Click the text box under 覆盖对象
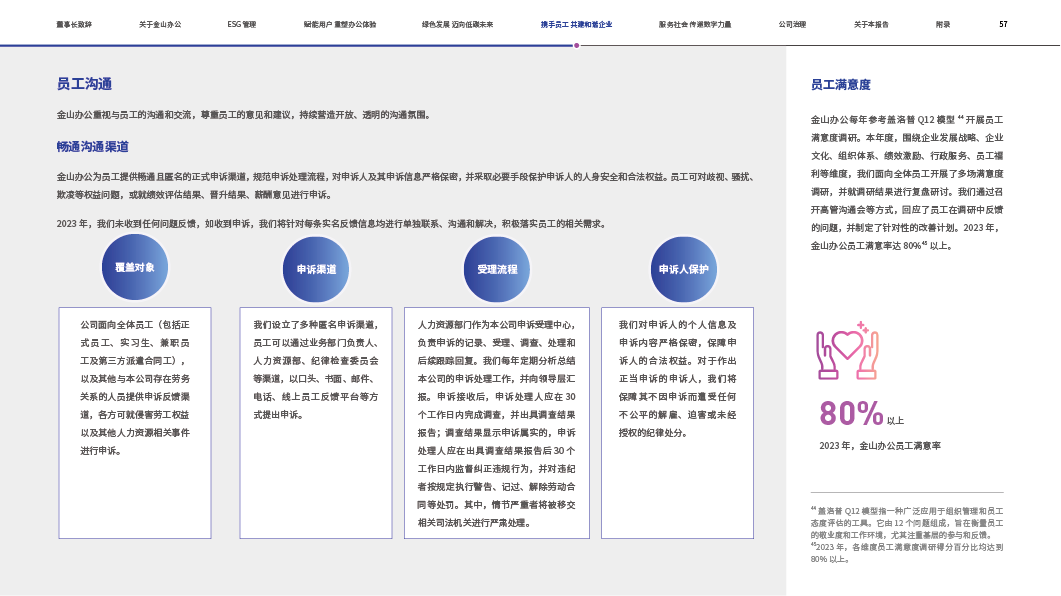The width and height of the screenshot is (1061, 596). coord(135,422)
